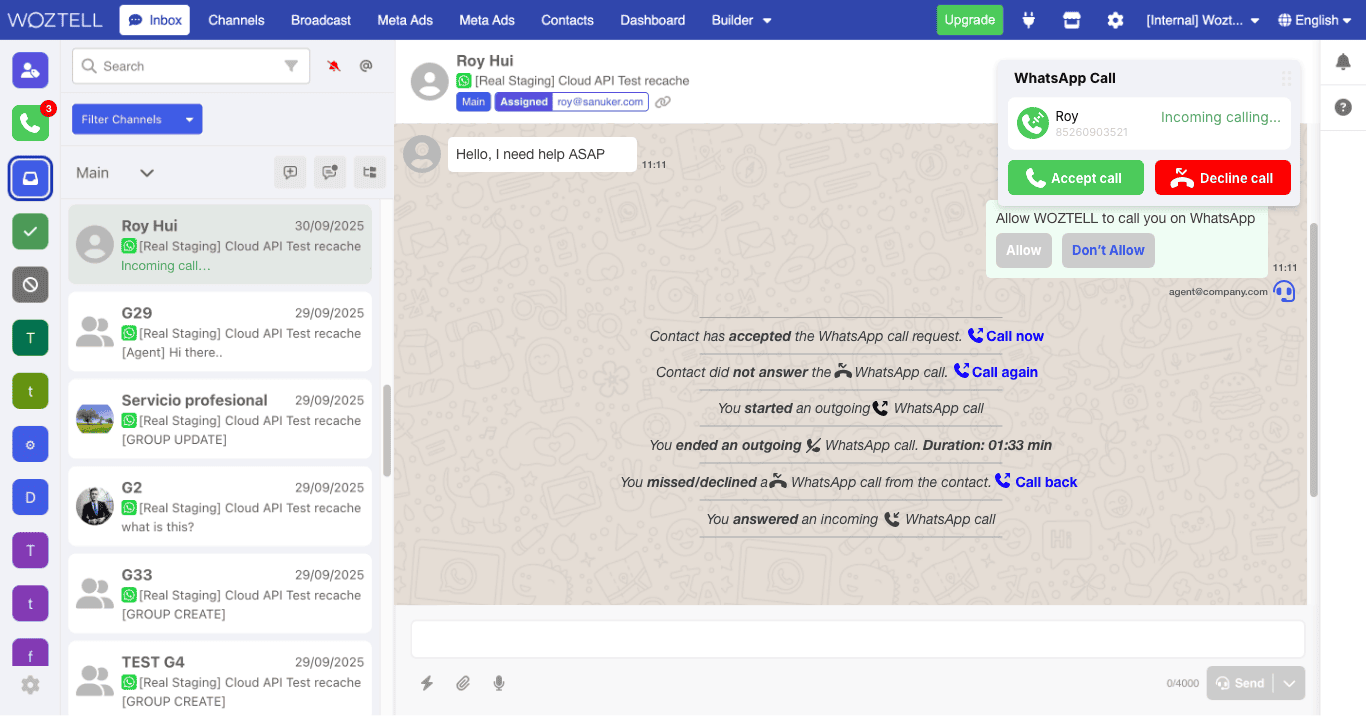Image resolution: width=1366 pixels, height=716 pixels.
Task: Toggle the mentions @ filter
Action: 366,66
